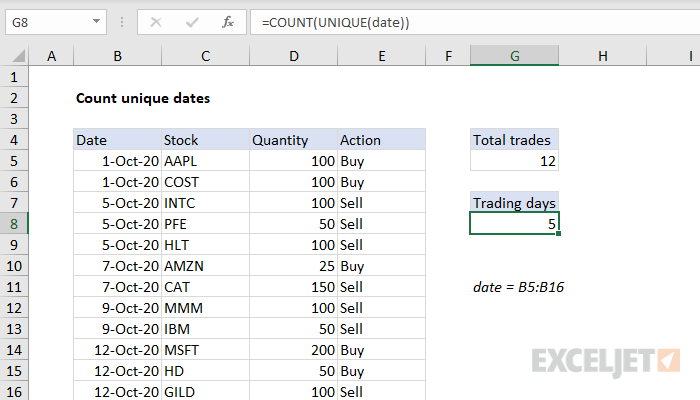Select column B header
The image size is (700, 400).
click(x=117, y=56)
